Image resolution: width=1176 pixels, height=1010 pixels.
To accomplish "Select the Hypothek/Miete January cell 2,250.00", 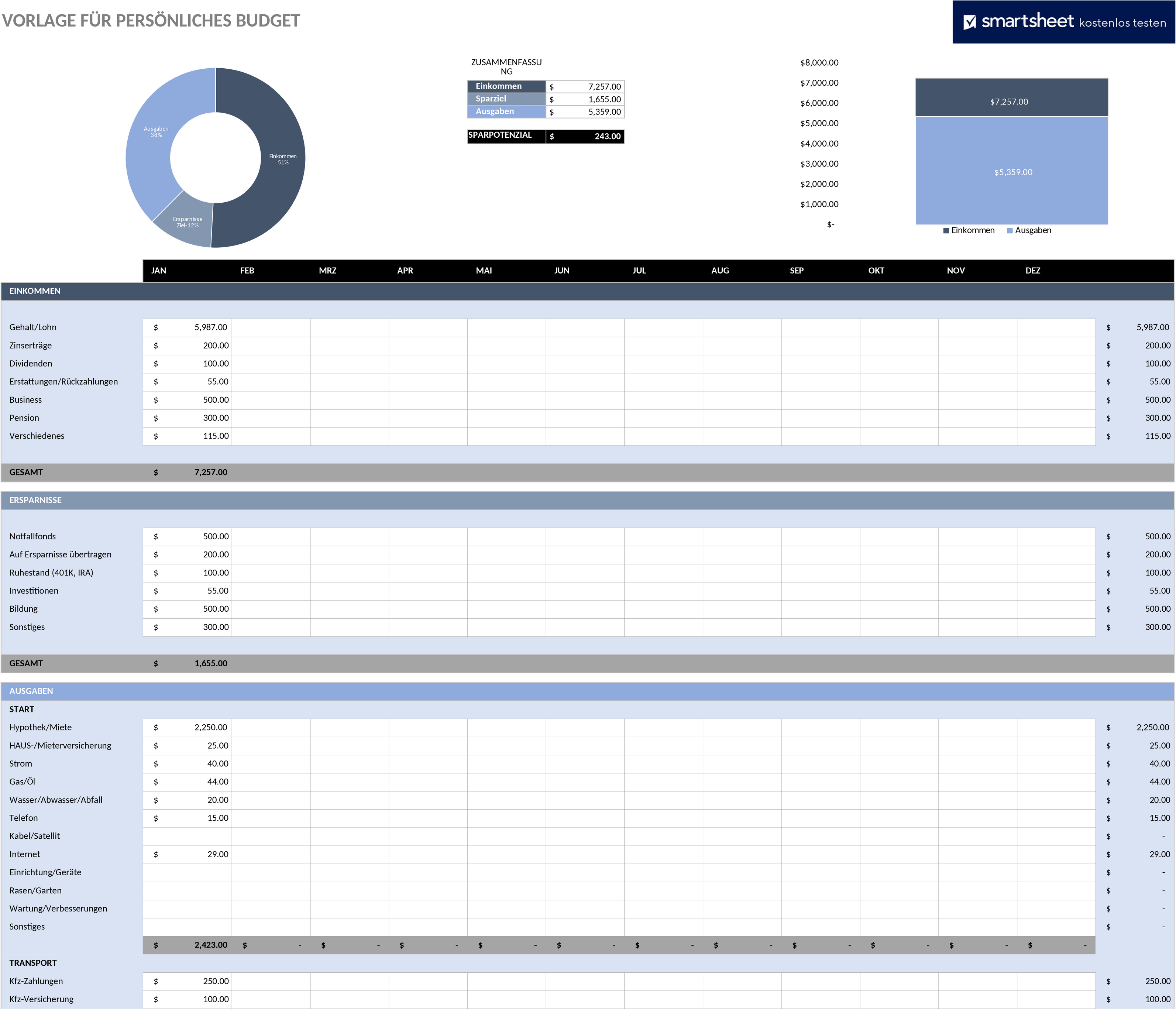I will [x=187, y=728].
